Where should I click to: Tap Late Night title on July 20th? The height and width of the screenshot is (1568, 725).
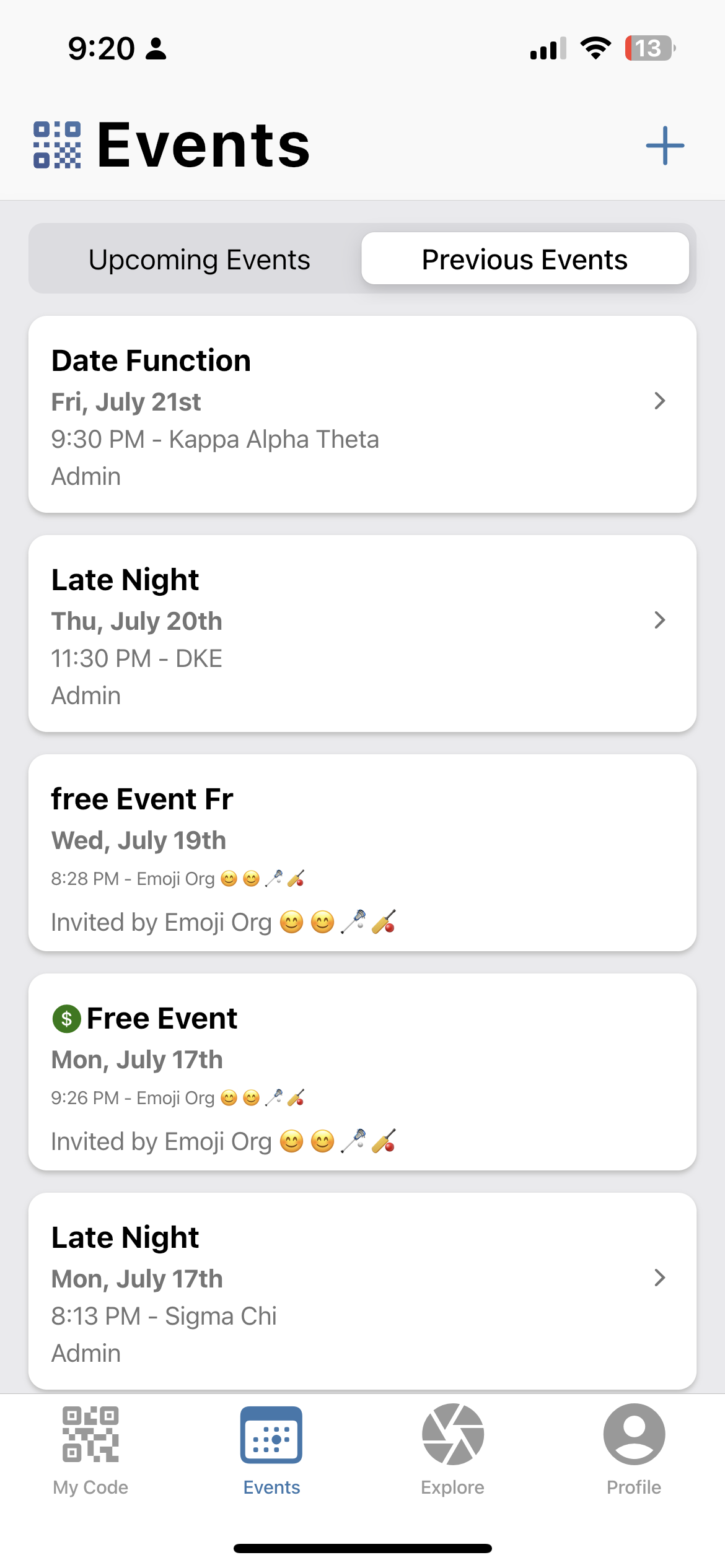click(125, 580)
